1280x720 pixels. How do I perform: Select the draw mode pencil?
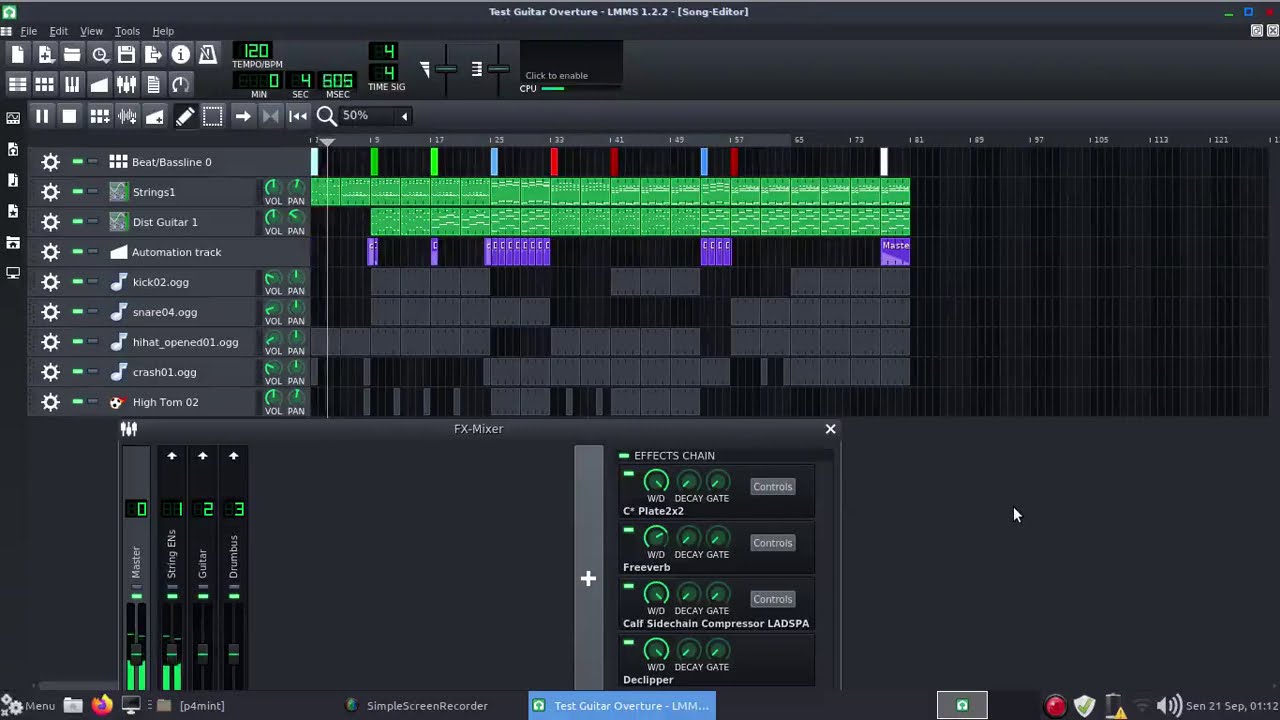click(185, 117)
